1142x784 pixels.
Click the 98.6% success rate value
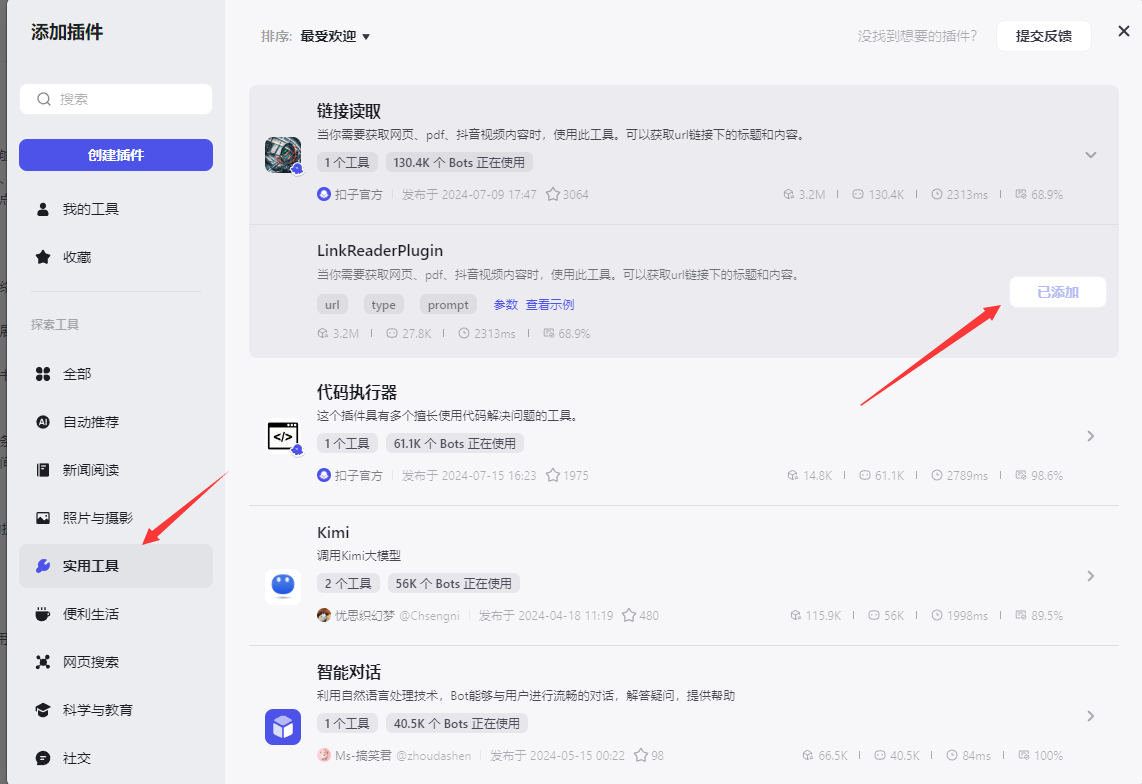point(1047,476)
